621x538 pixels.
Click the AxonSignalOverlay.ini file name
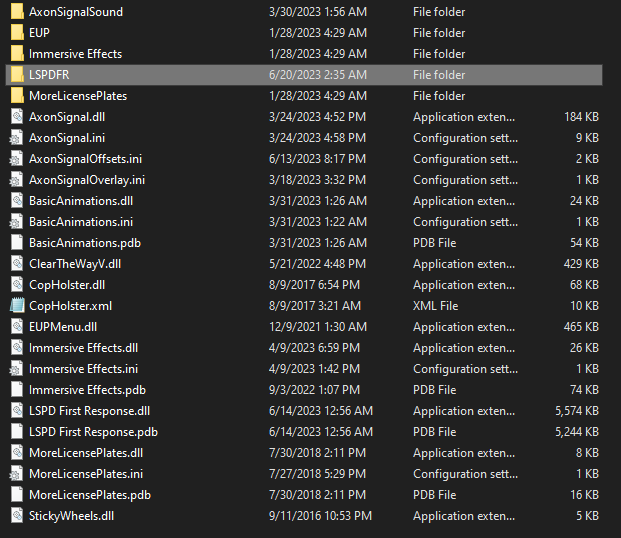tap(87, 180)
